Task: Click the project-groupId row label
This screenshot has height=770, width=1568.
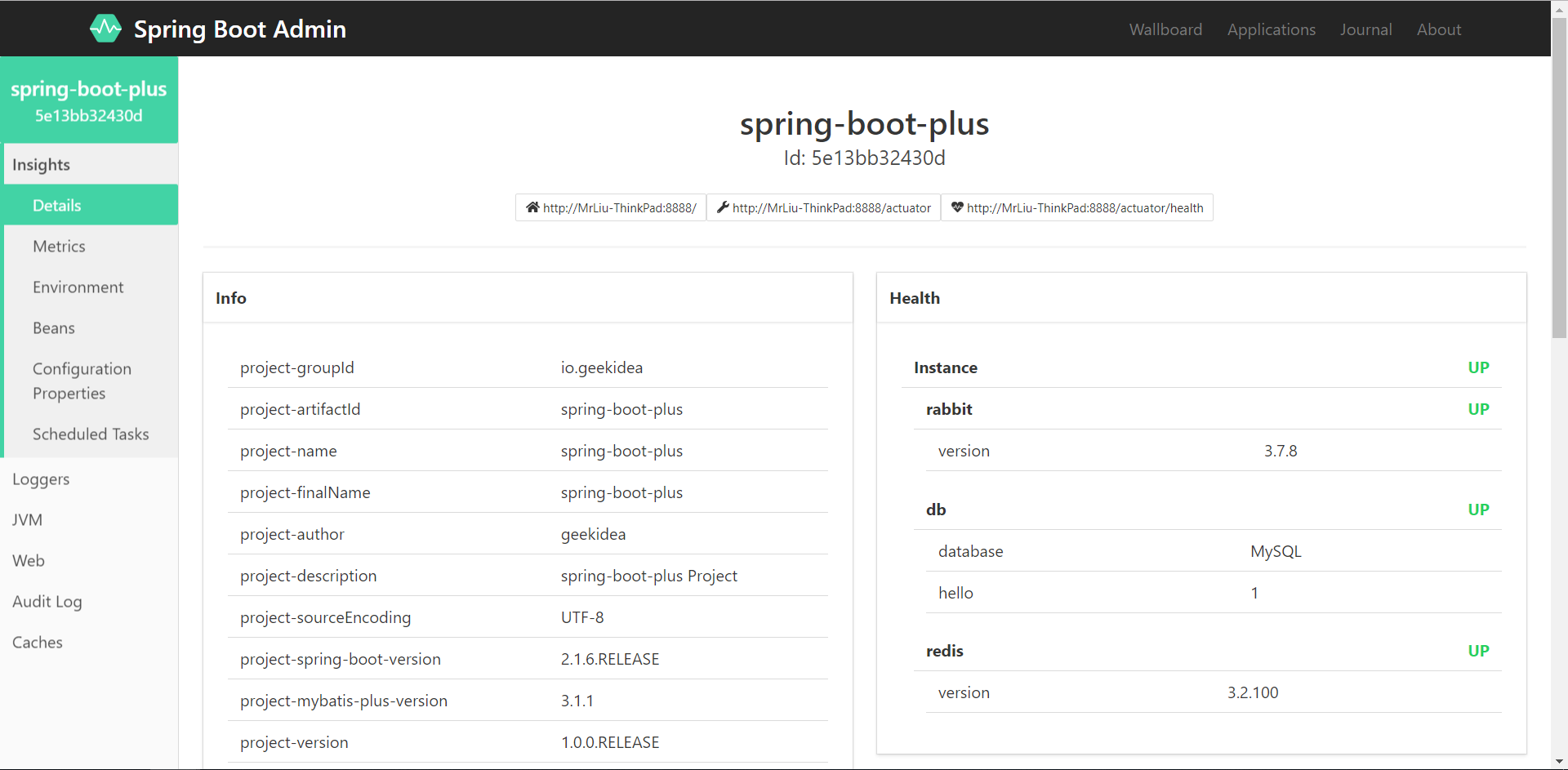Action: [x=297, y=367]
